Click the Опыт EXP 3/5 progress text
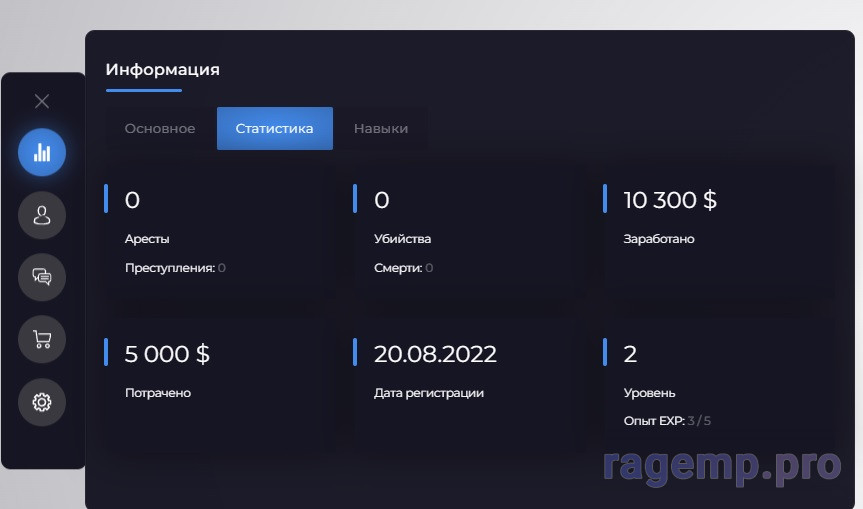 click(x=667, y=421)
